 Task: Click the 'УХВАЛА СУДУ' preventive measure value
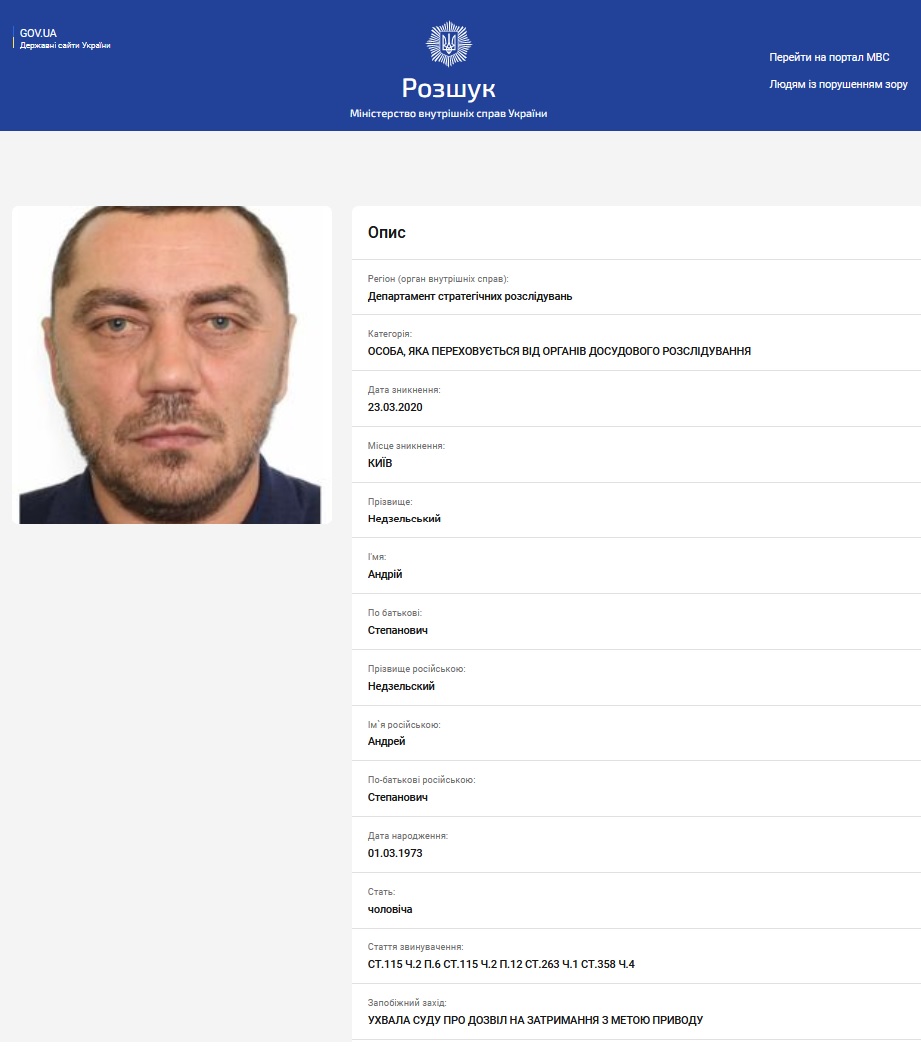click(x=535, y=1020)
